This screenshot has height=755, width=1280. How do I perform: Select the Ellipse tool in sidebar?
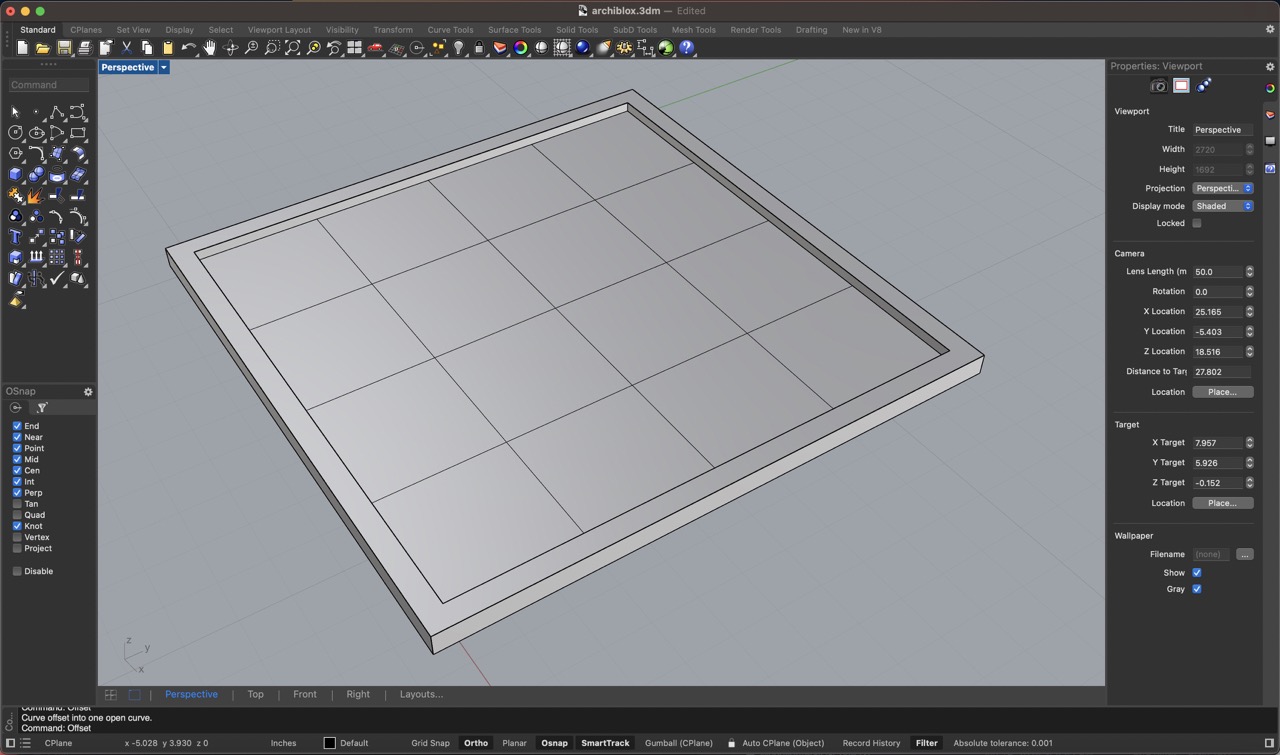(36, 133)
